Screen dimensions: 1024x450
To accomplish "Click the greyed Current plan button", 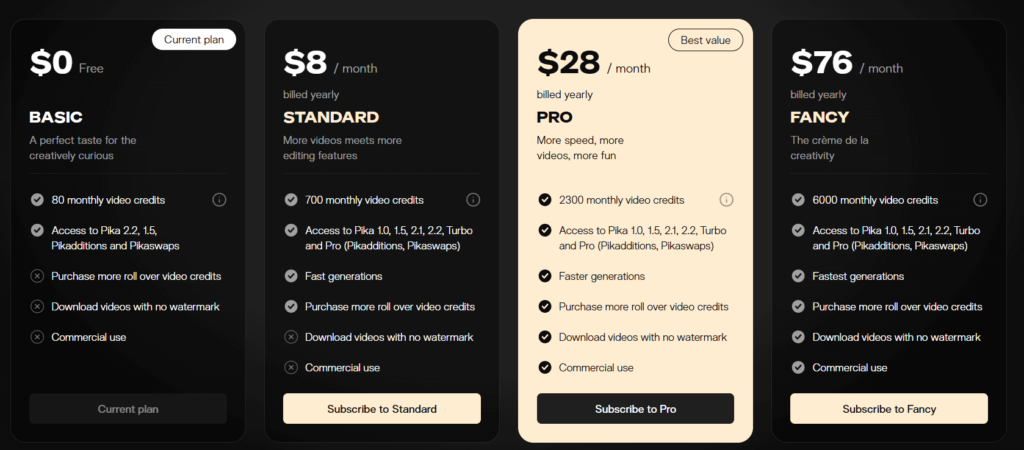I will pos(128,409).
